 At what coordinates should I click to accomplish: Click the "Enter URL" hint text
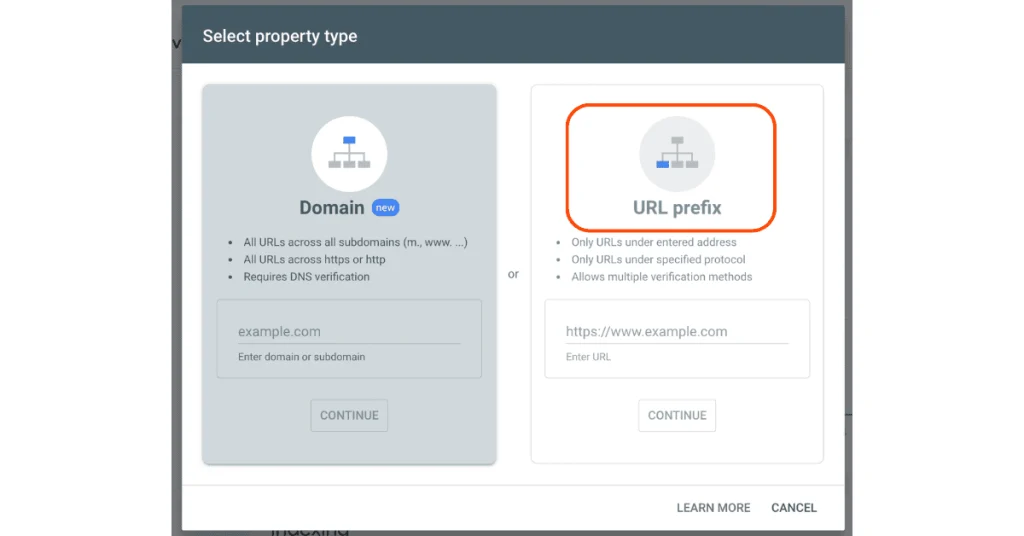click(x=588, y=357)
